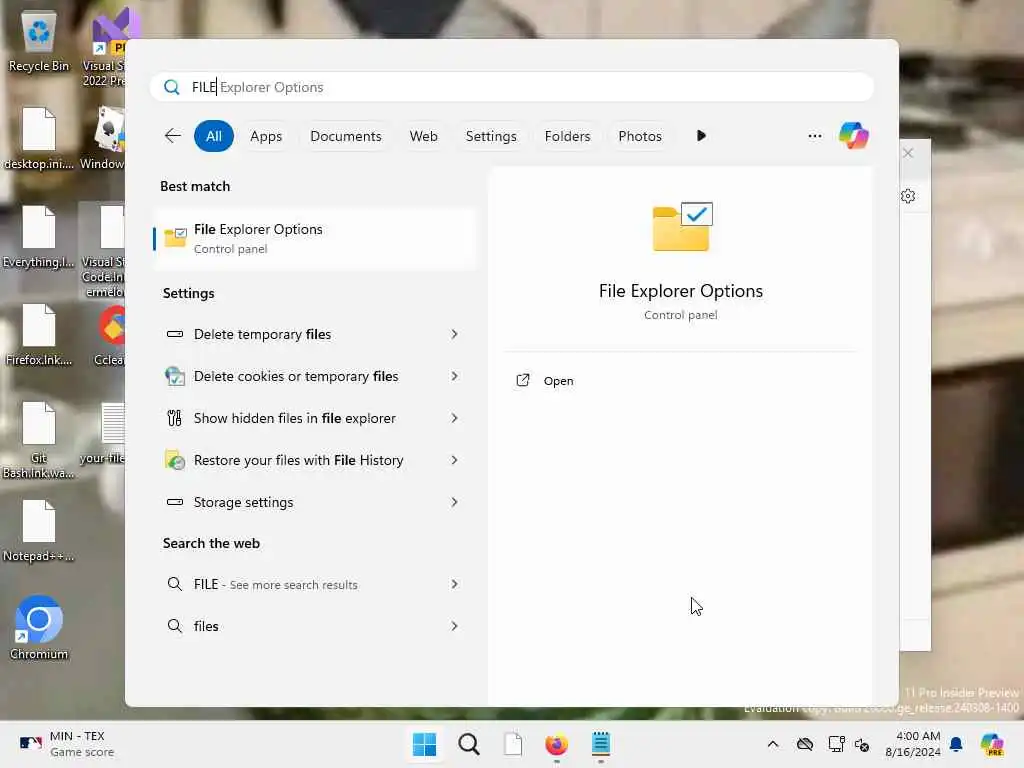
Task: Click the muted volume tray icon
Action: pos(862,744)
